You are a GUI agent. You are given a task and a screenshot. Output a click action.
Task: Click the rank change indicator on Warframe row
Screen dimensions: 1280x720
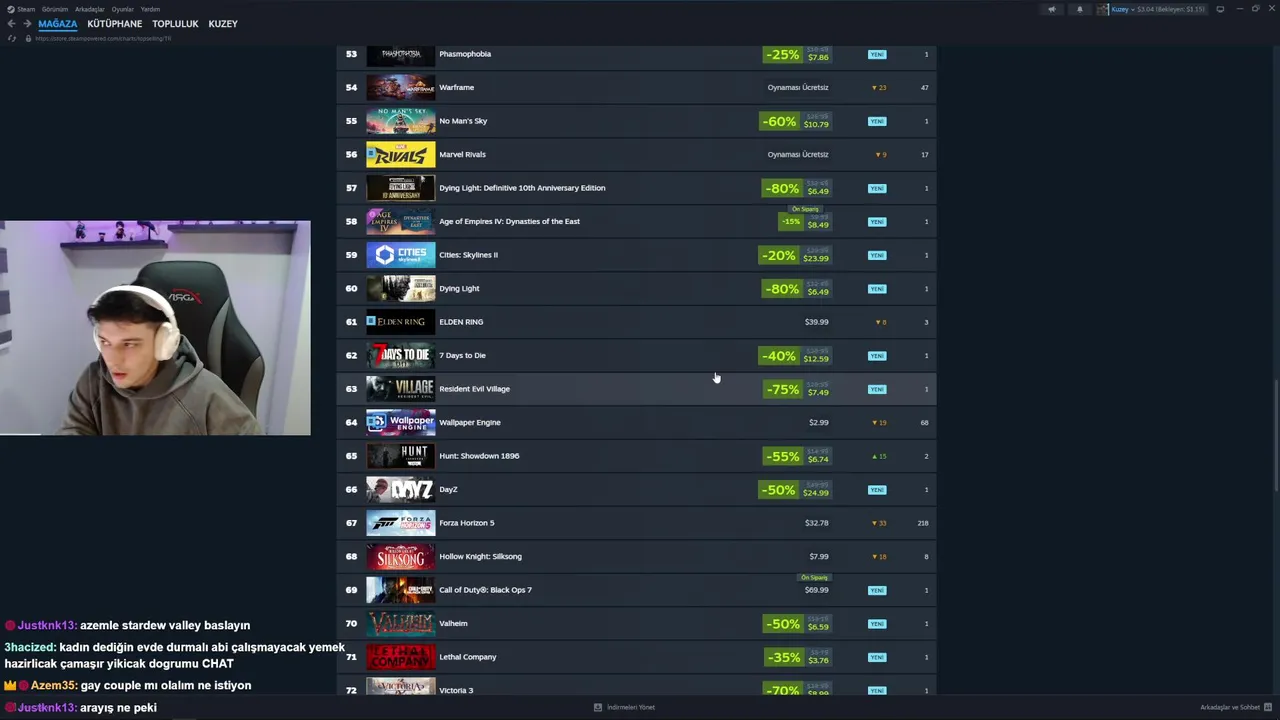879,88
